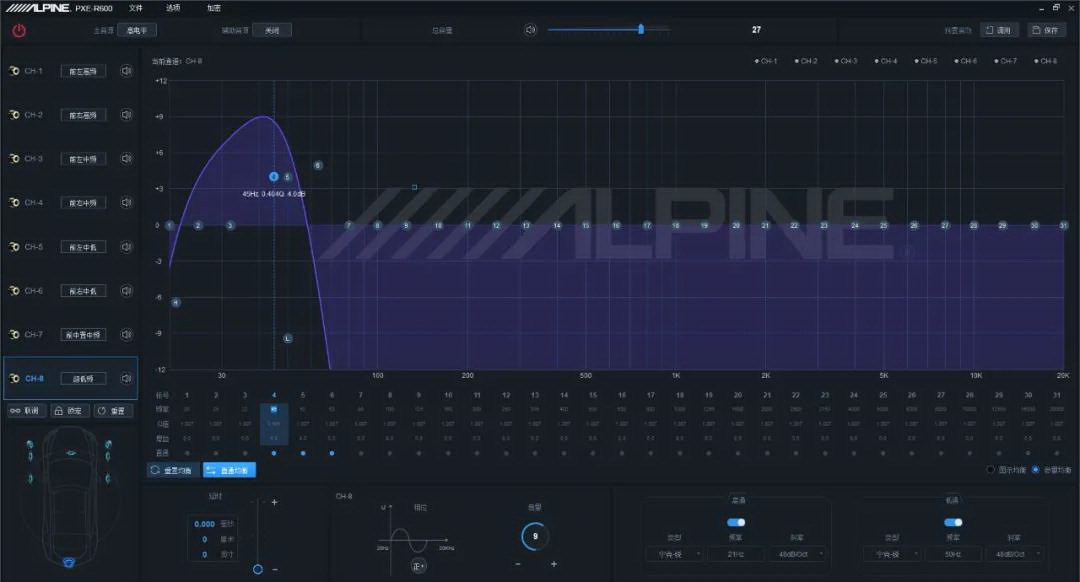Image resolution: width=1080 pixels, height=582 pixels.
Task: Mute channel CH-4 speaker icon
Action: point(126,202)
